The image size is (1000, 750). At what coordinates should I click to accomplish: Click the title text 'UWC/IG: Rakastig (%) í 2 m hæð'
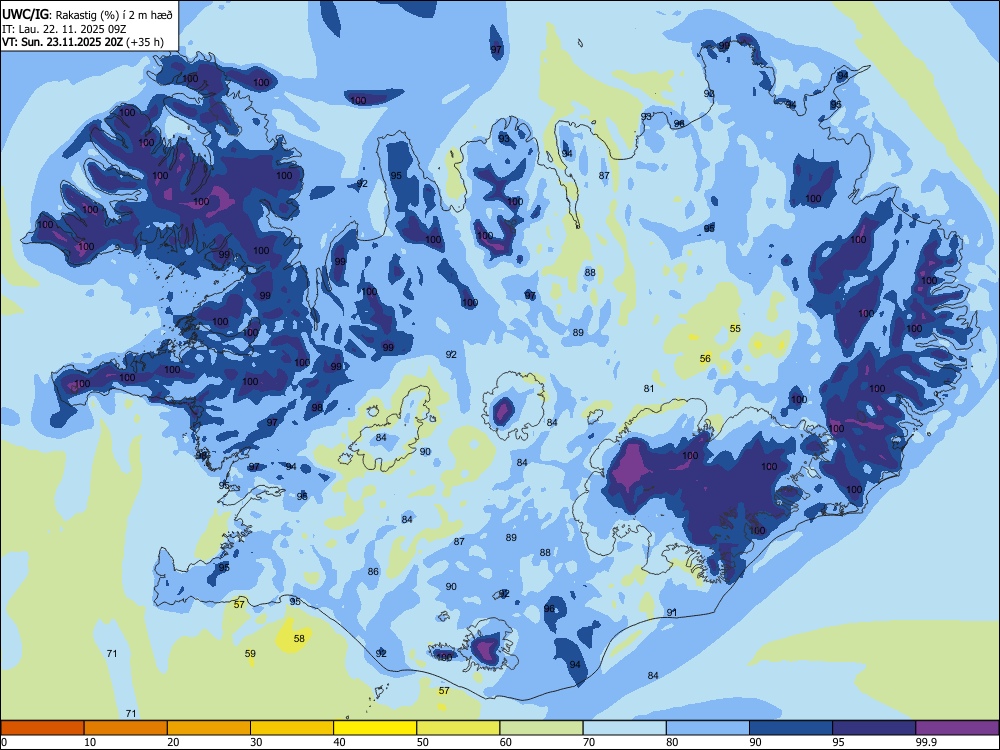[87, 14]
